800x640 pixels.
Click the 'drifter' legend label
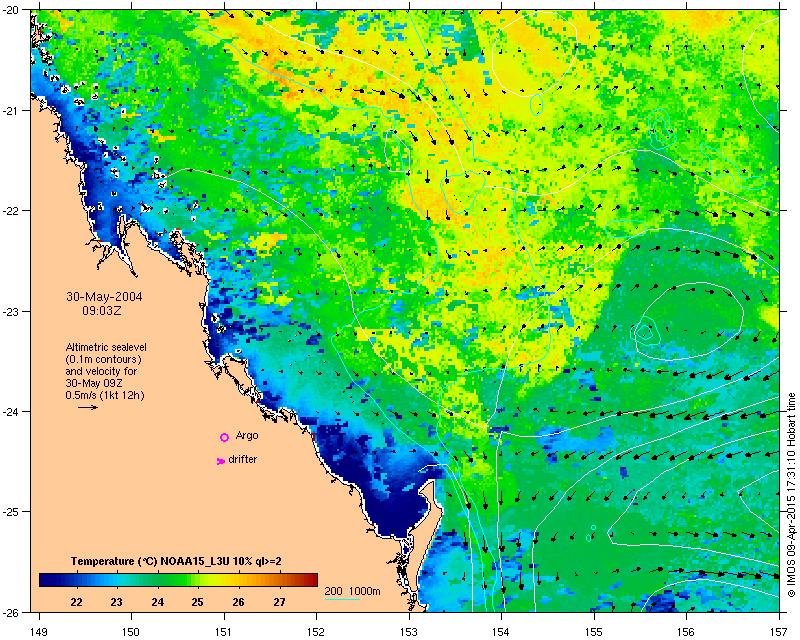[x=242, y=459]
